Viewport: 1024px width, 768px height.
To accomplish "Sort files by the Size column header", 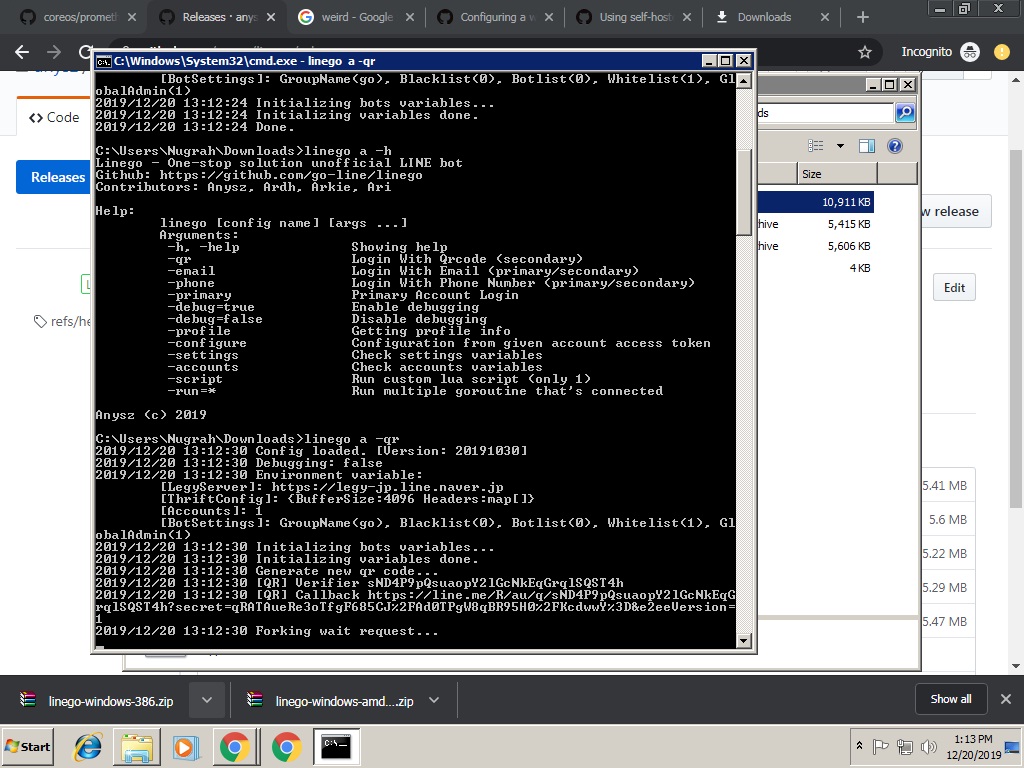I will 837,174.
